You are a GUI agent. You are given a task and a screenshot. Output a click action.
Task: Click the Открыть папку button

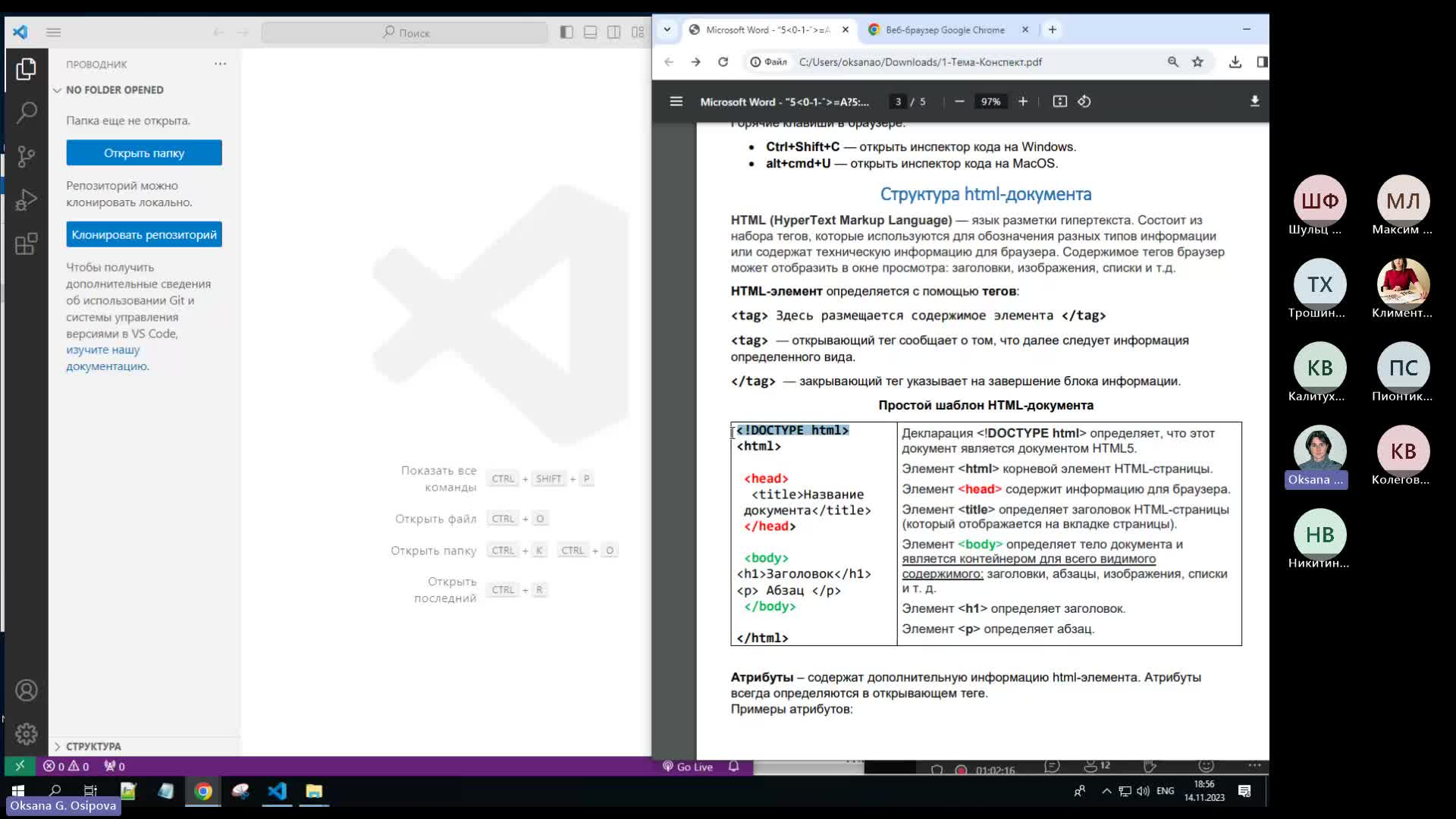click(144, 152)
